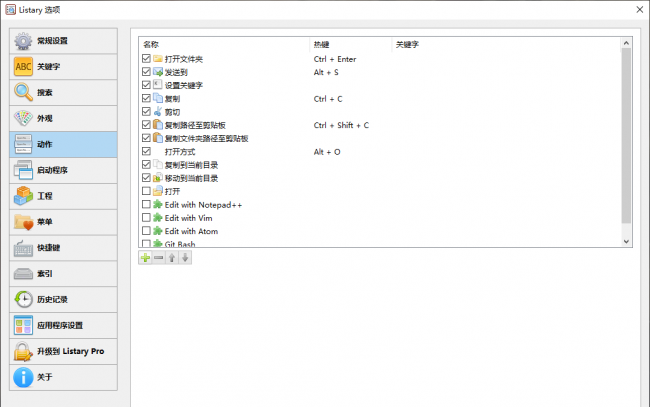
Task: Open the 启动程序 launch programs section
Action: [63, 170]
